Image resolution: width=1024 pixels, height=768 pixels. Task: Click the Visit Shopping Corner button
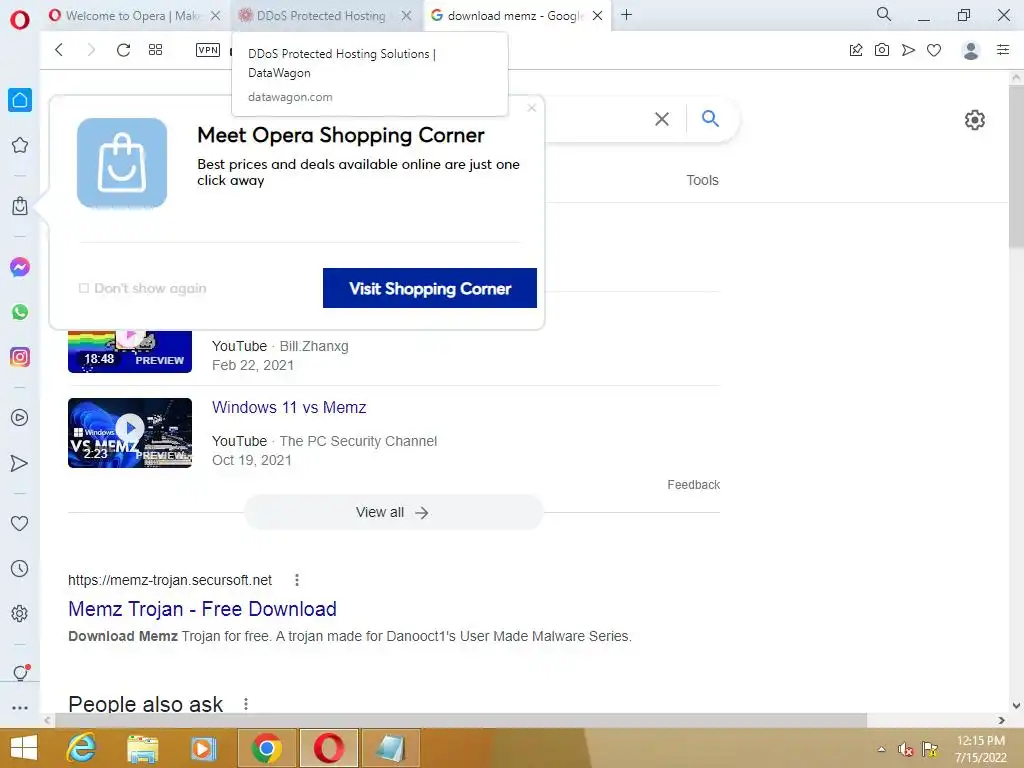coord(430,288)
